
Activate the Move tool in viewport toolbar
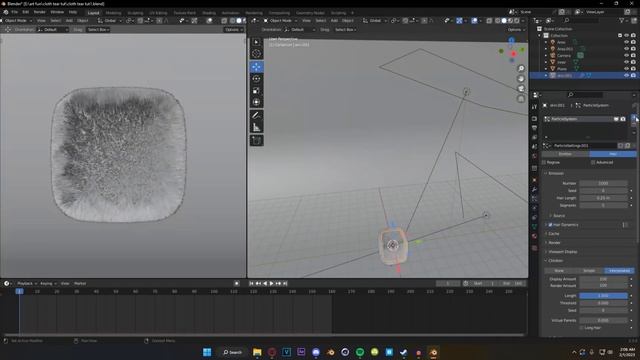click(256, 67)
